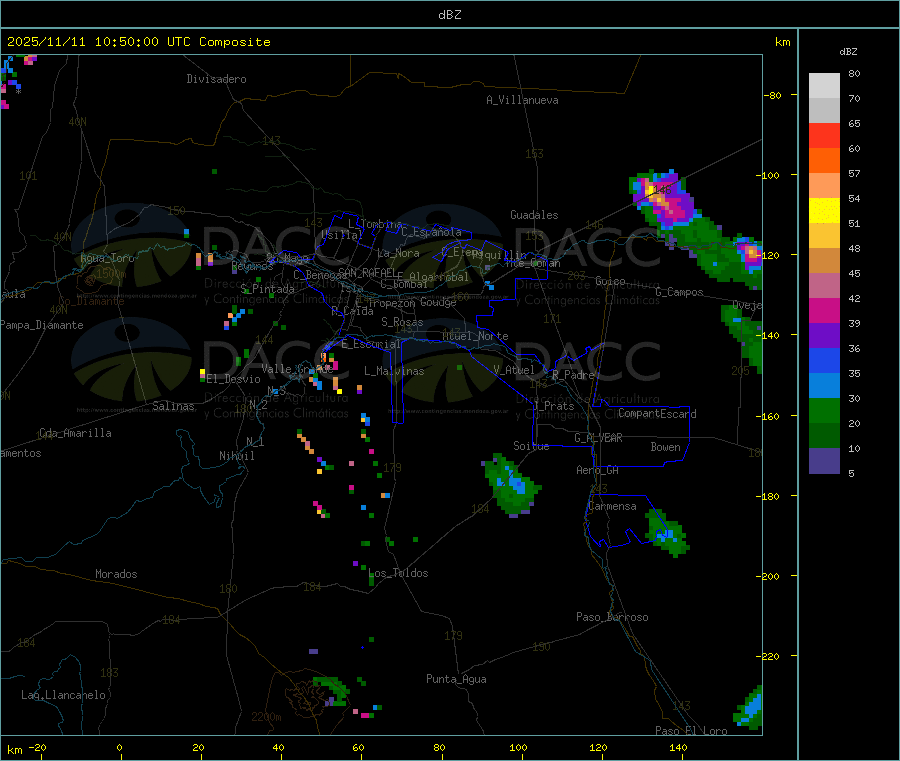Click the 'El_Desvio' map label
Screen dimensions: 900x761
click(234, 379)
